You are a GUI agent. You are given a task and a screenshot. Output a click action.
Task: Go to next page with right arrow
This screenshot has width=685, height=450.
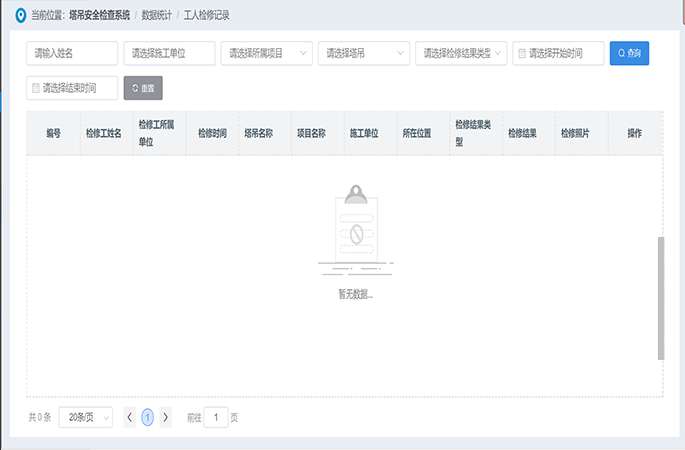click(x=166, y=417)
